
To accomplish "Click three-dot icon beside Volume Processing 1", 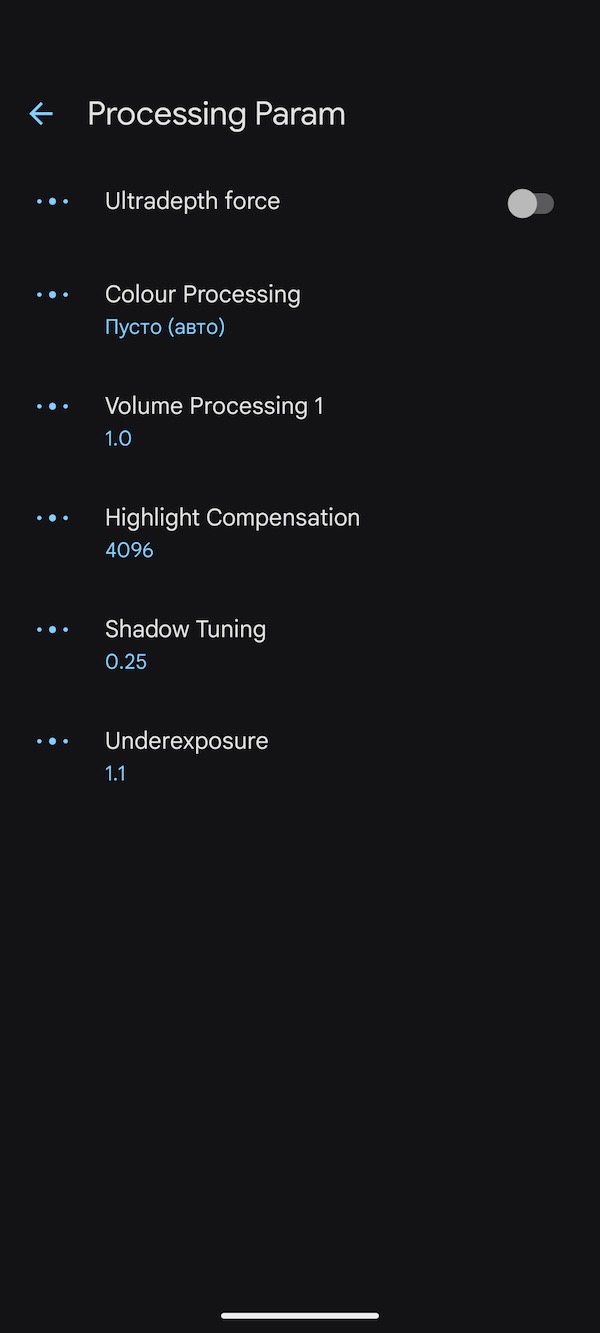I will tap(53, 407).
